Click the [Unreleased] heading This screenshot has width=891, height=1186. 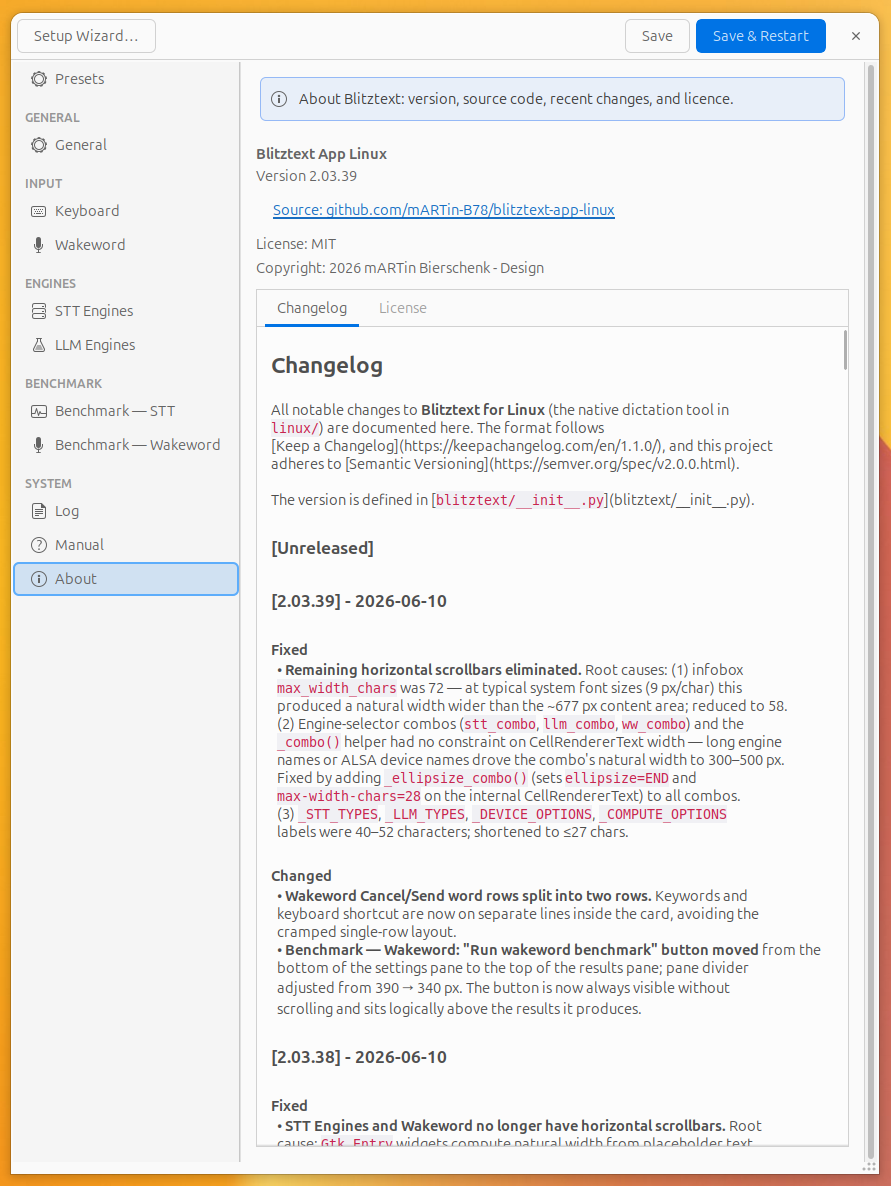click(x=322, y=548)
